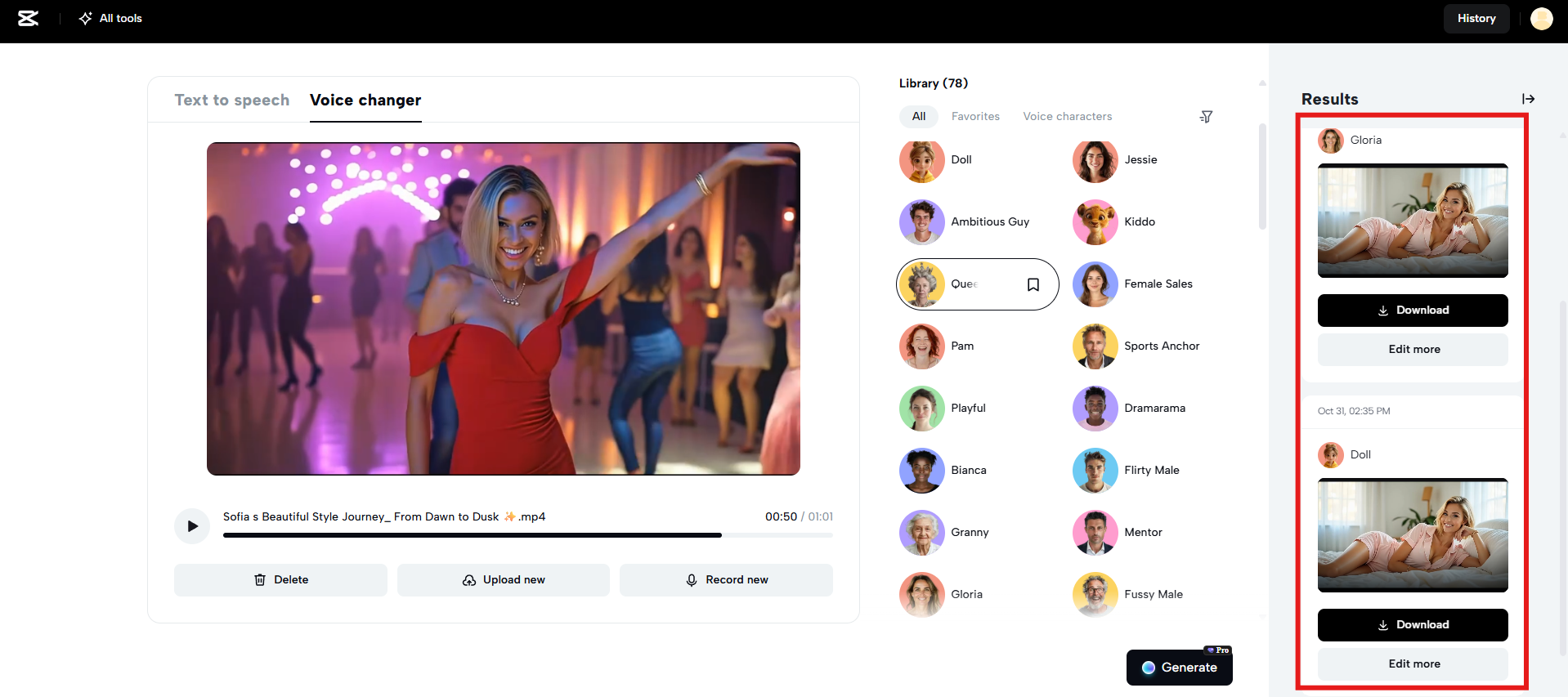This screenshot has height=697, width=1568.
Task: Select the Jessie voice avatar
Action: 1095,160
